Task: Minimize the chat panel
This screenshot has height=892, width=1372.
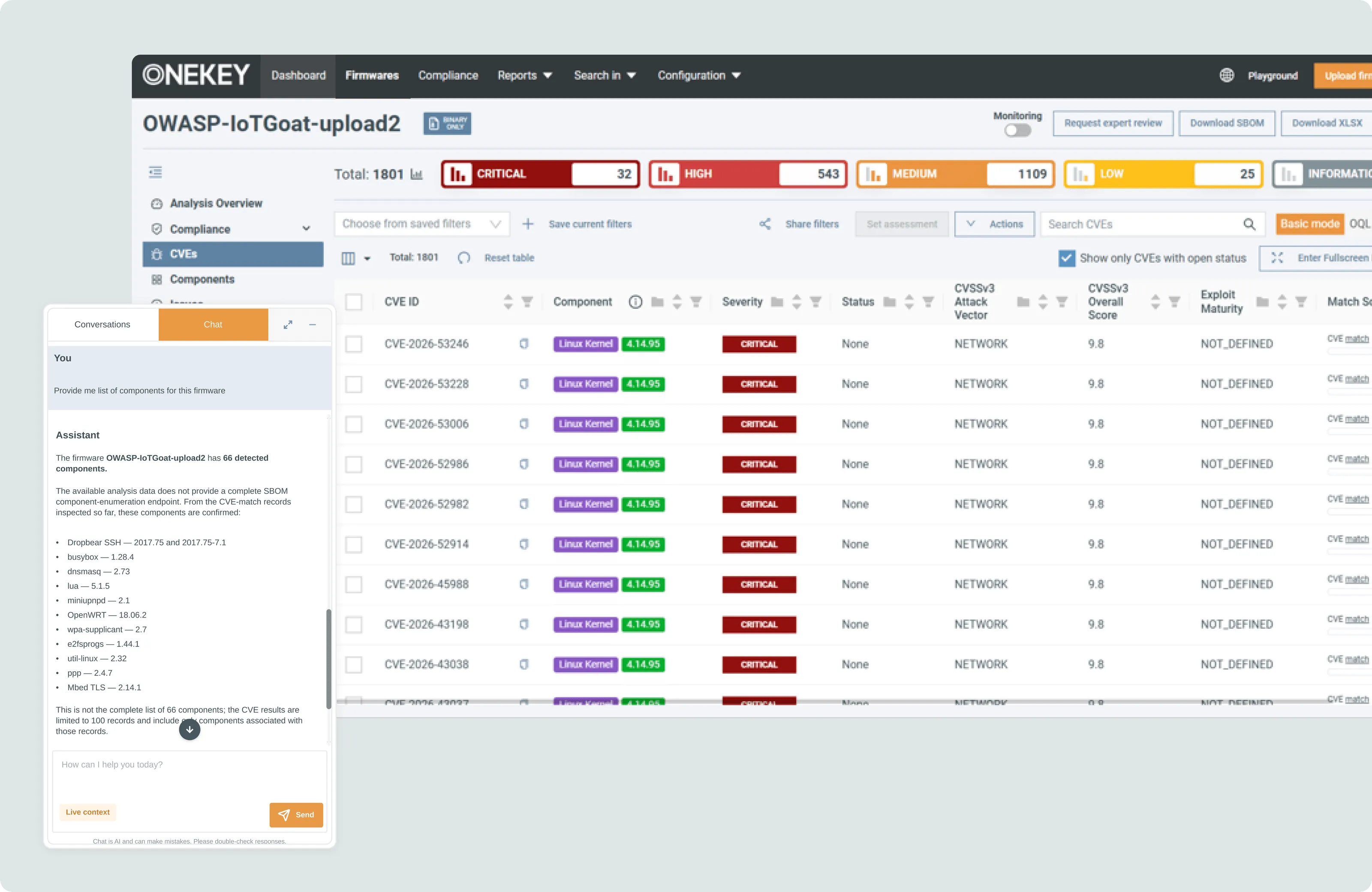Action: [x=313, y=325]
